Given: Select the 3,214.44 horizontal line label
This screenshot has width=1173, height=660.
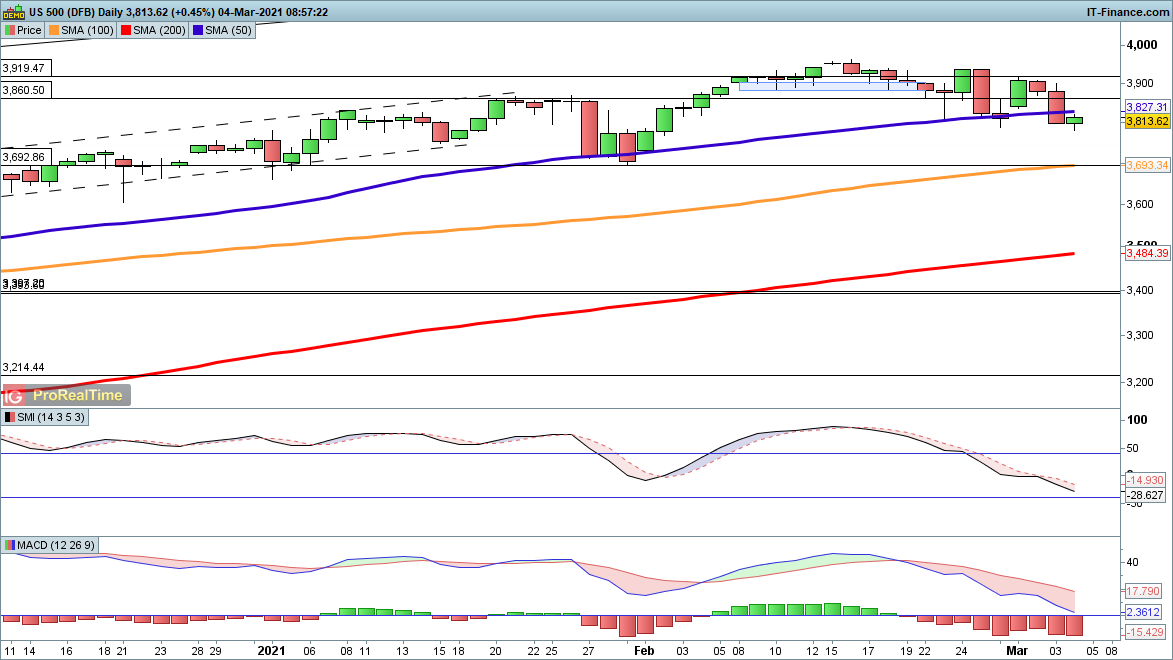Looking at the screenshot, I should (24, 368).
